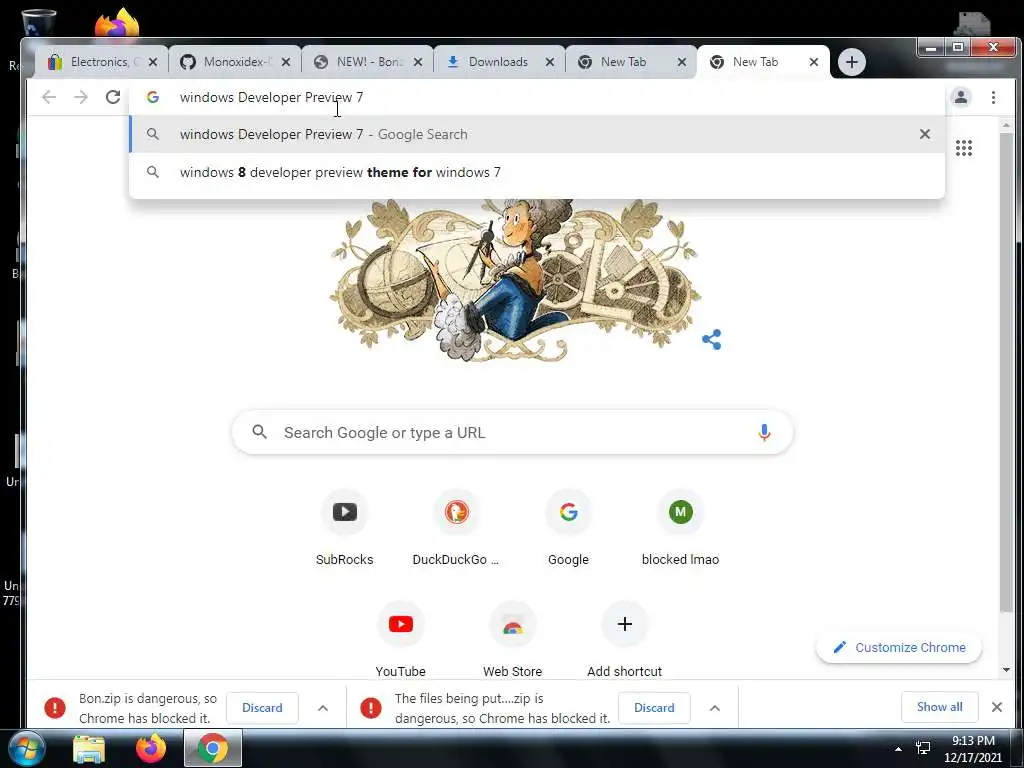The image size is (1024, 768).
Task: Open the 'blocked lmao' shortcut
Action: click(x=680, y=528)
